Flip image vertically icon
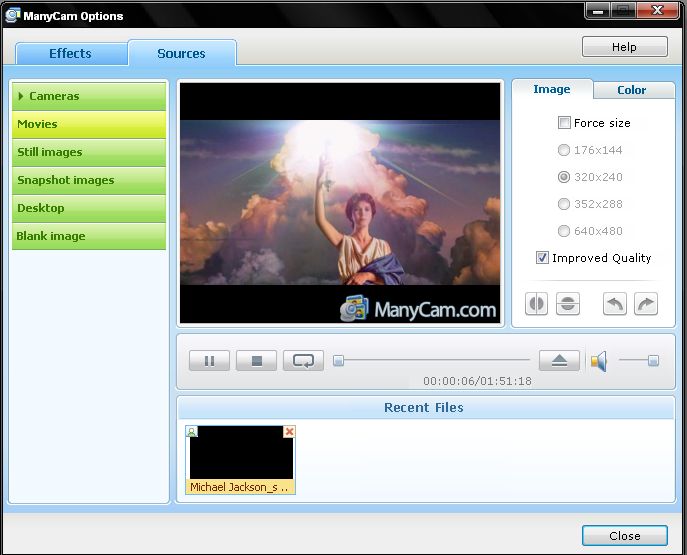Image resolution: width=687 pixels, height=555 pixels. click(x=568, y=304)
